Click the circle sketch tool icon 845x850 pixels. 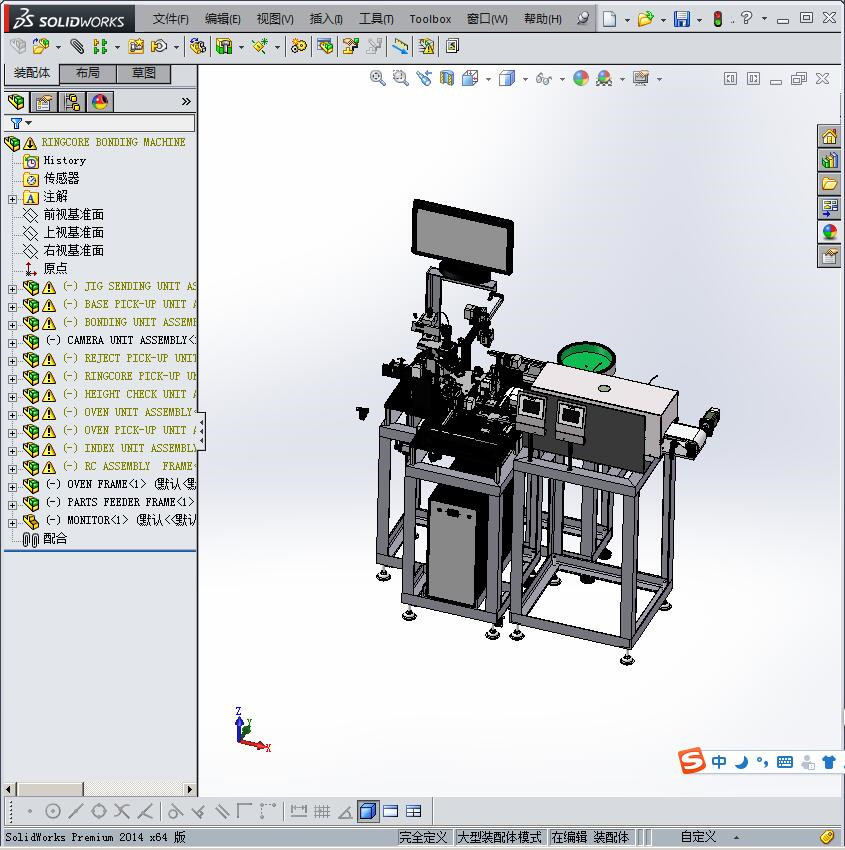tap(53, 811)
